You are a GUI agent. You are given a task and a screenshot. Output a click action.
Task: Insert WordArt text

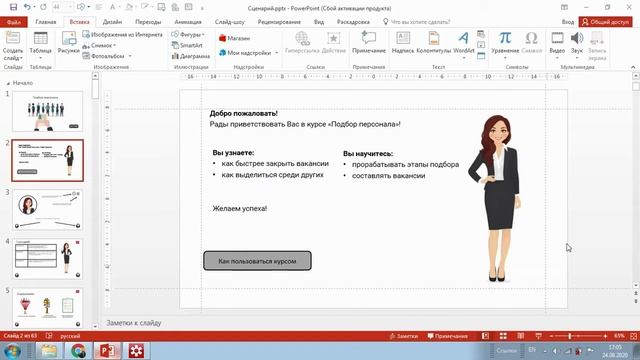pos(463,44)
